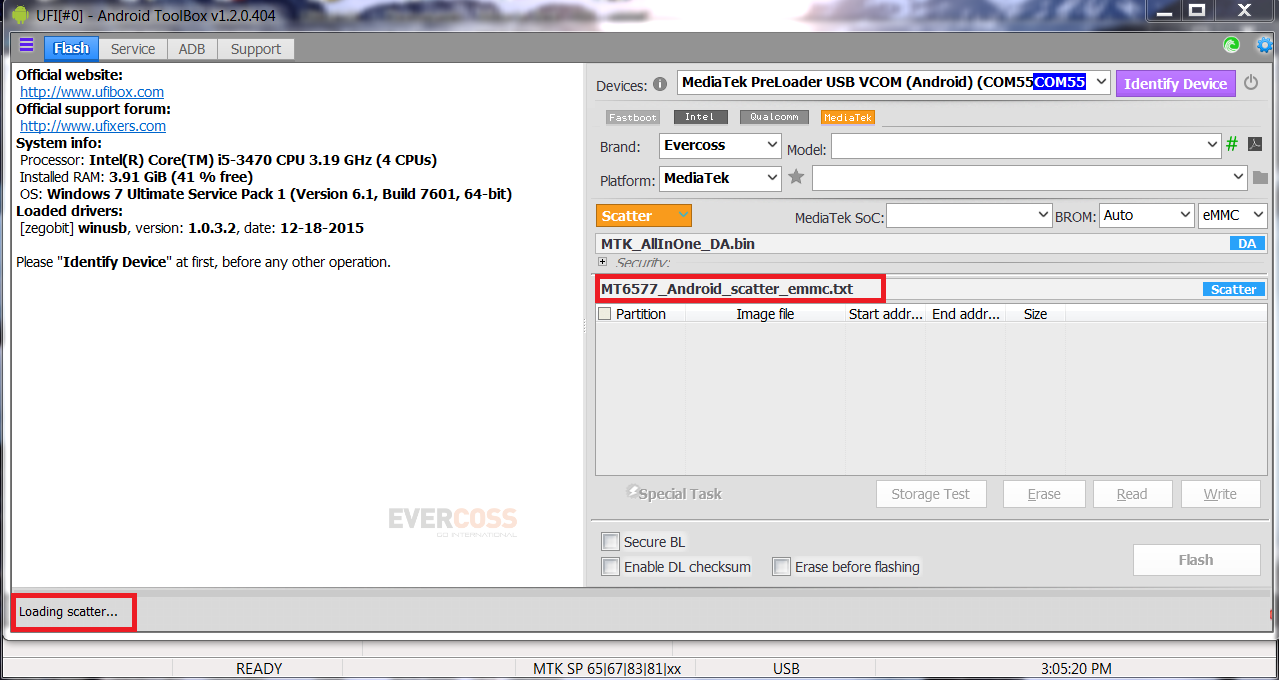Click the Partition column header label
The height and width of the screenshot is (680, 1279).
(x=641, y=314)
